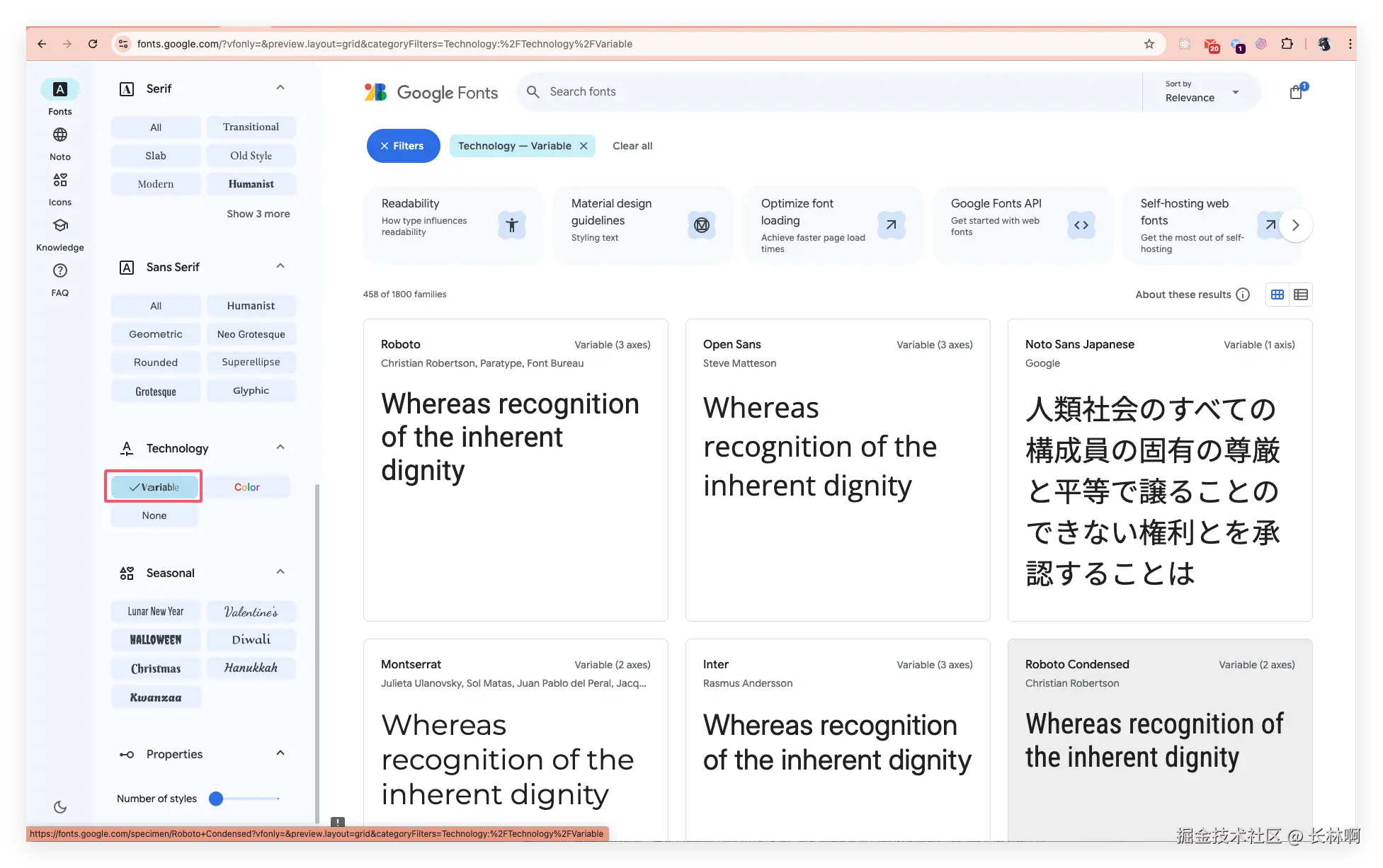Click the grid view layout icon

(x=1277, y=295)
